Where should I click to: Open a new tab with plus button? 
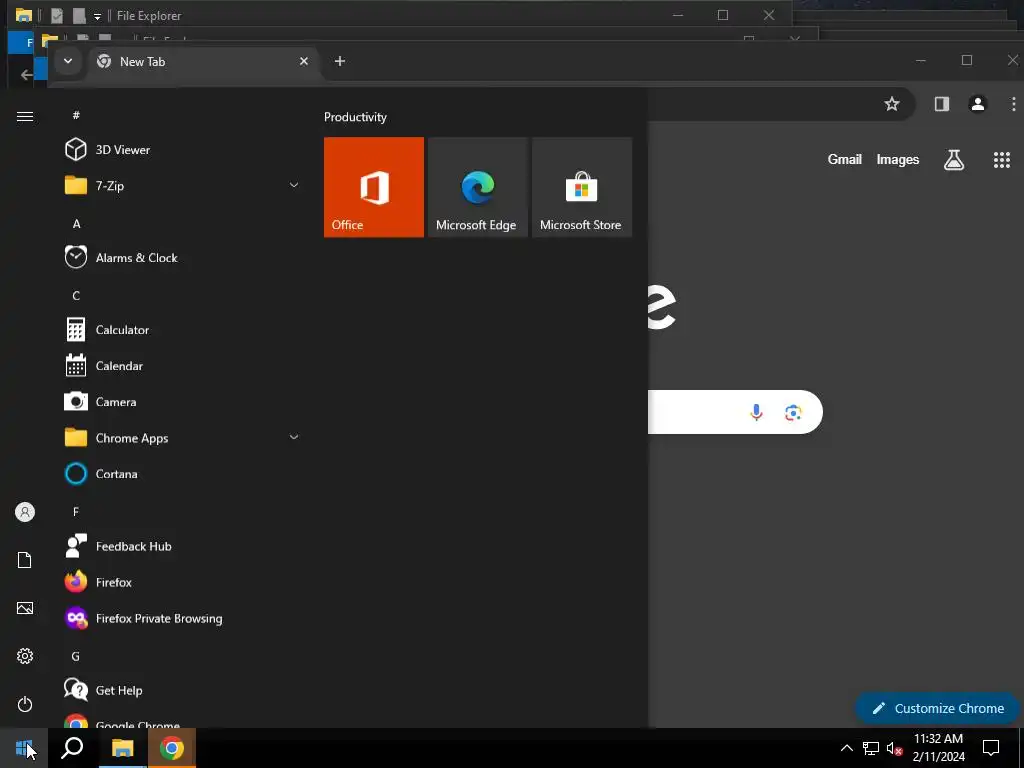tap(340, 61)
